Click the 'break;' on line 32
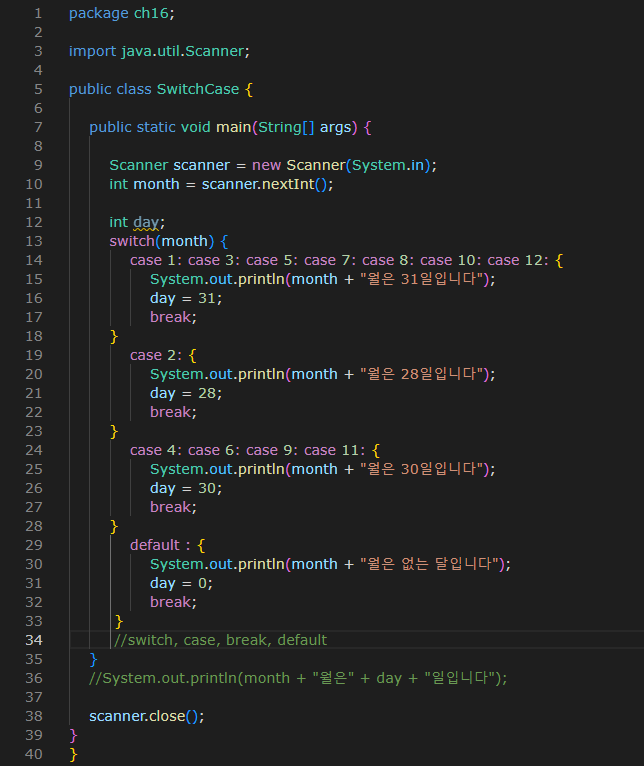644x766 pixels. [x=173, y=602]
